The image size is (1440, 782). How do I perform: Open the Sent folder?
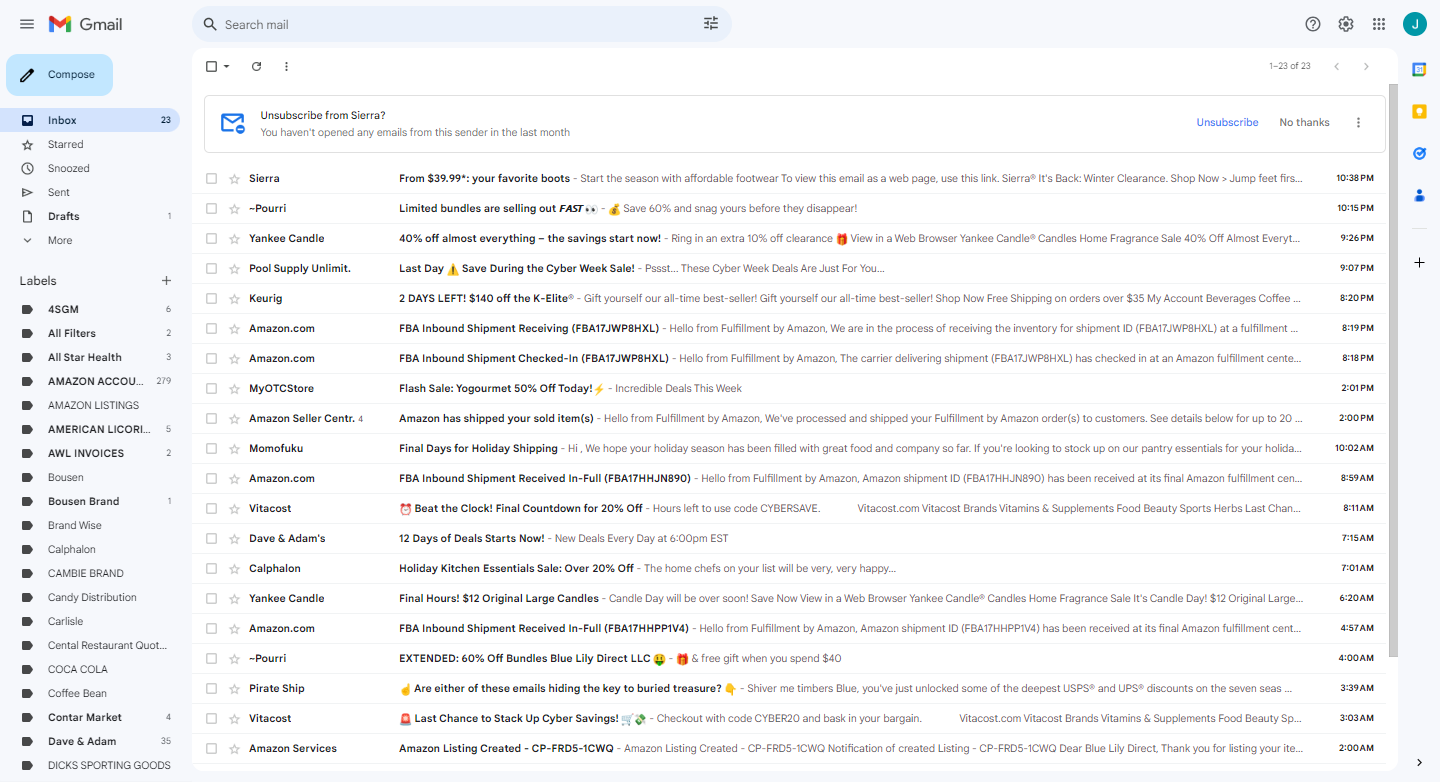90,192
